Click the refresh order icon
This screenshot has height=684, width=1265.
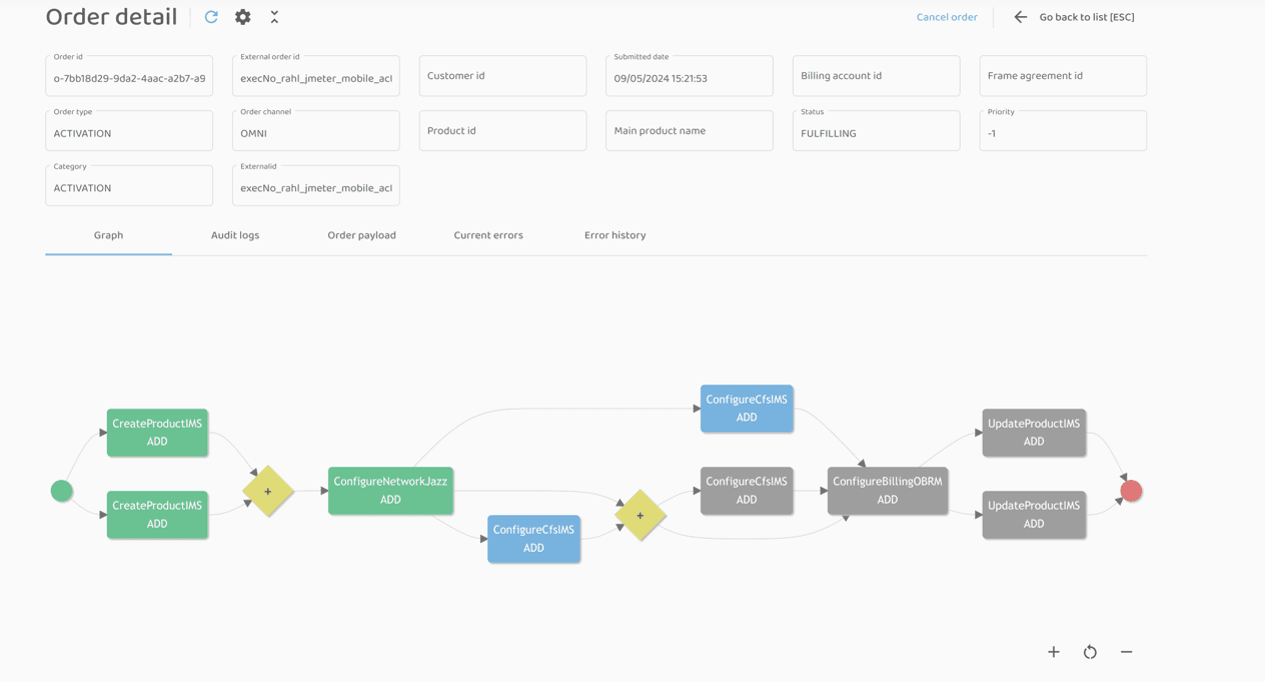click(x=211, y=17)
